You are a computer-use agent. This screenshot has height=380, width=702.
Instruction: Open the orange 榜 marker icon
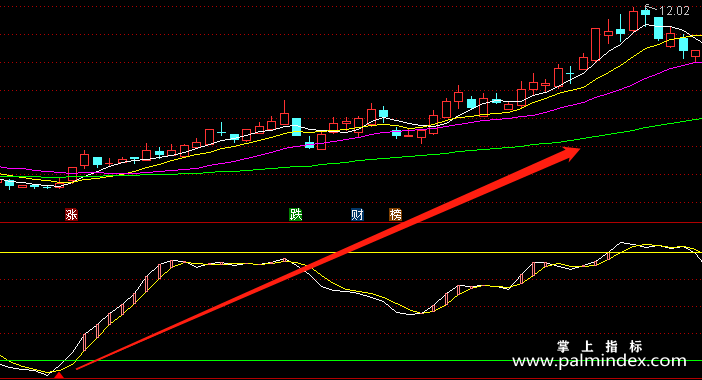[395, 215]
